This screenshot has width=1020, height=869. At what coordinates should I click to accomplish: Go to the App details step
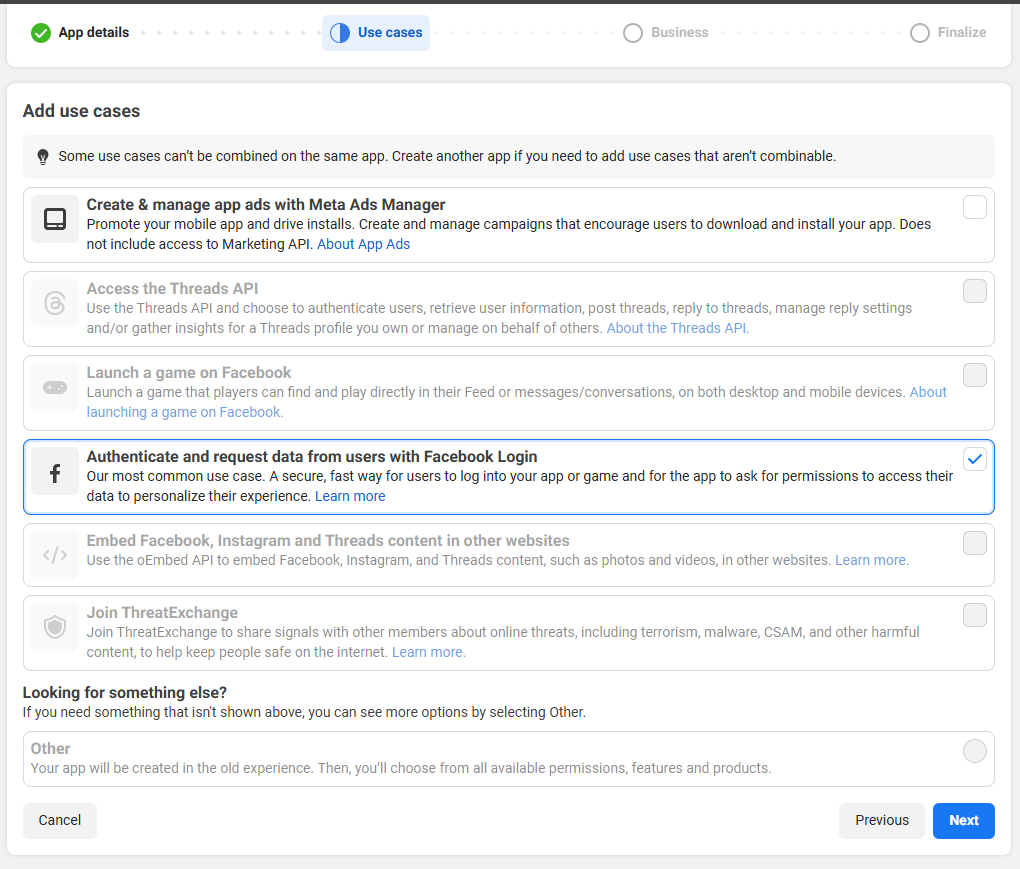coord(80,33)
